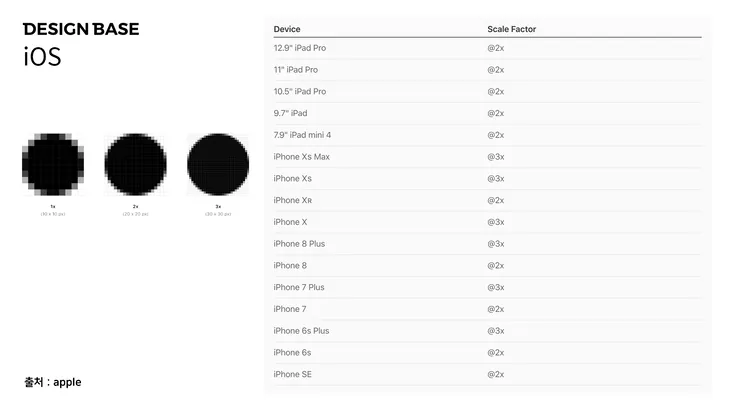Screen dimensions: 730x411
Task: Click the @3x value for iPhone X
Action: [496, 222]
